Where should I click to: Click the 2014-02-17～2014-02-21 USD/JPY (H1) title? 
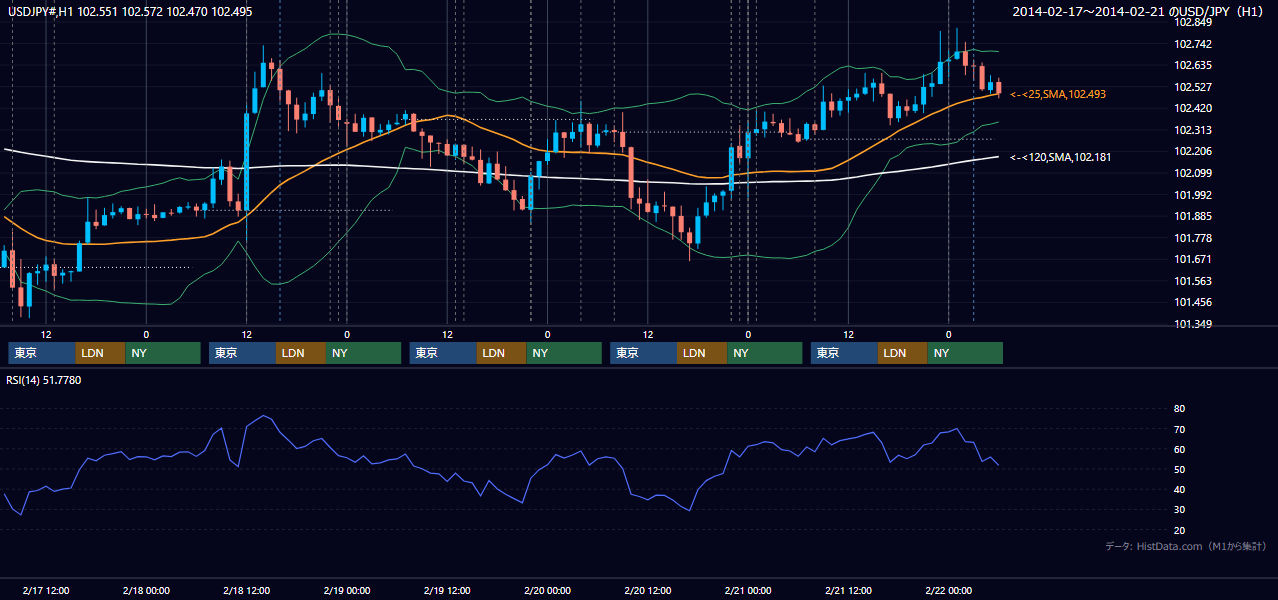pos(1140,11)
